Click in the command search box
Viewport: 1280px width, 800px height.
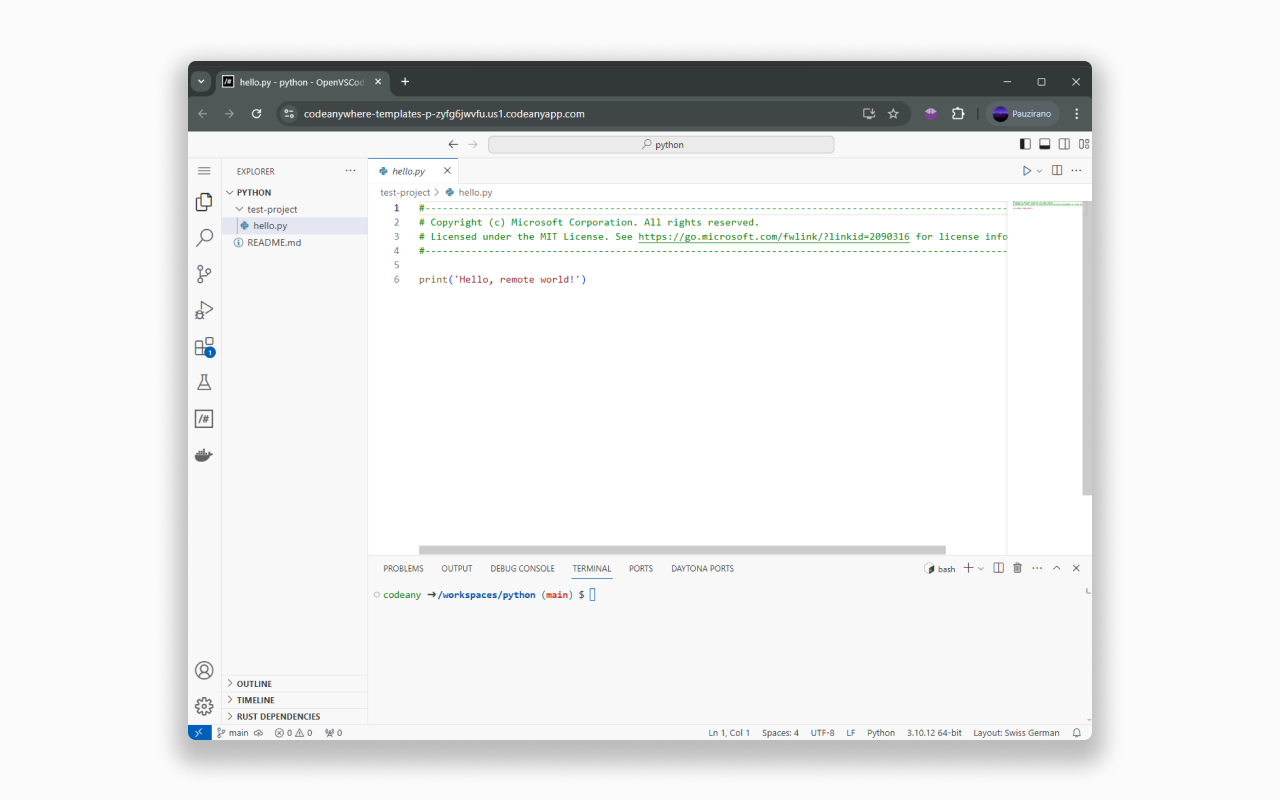pyautogui.click(x=661, y=144)
